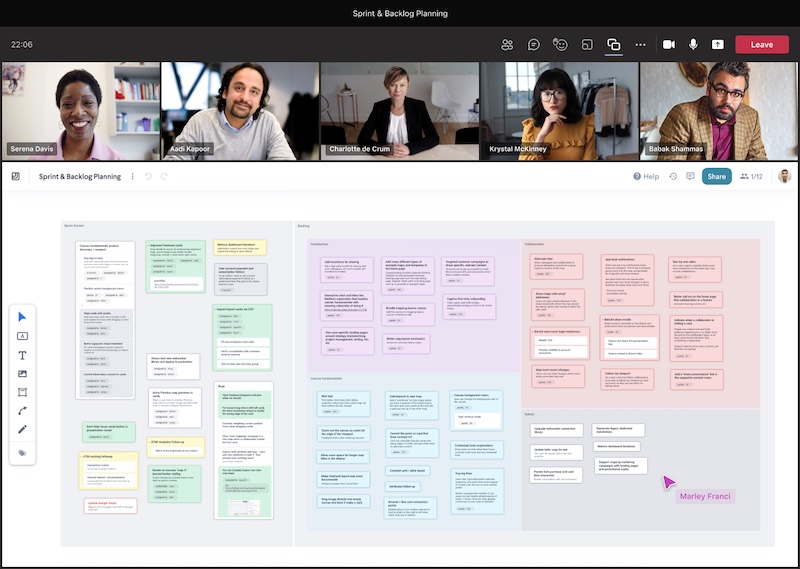Open the tags tool
The image size is (800, 569).
[22, 453]
